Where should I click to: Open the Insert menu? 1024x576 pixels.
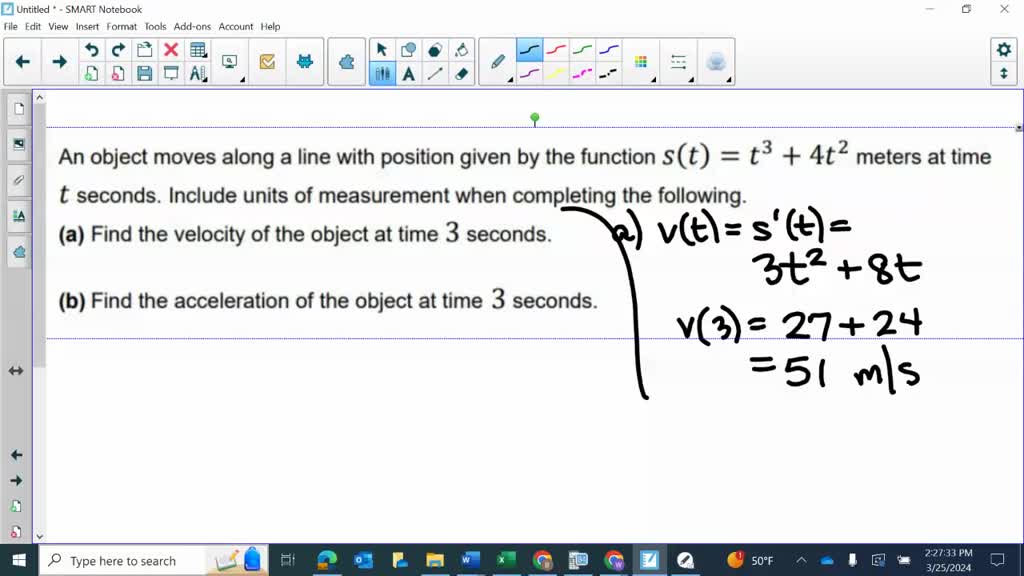[x=87, y=26]
